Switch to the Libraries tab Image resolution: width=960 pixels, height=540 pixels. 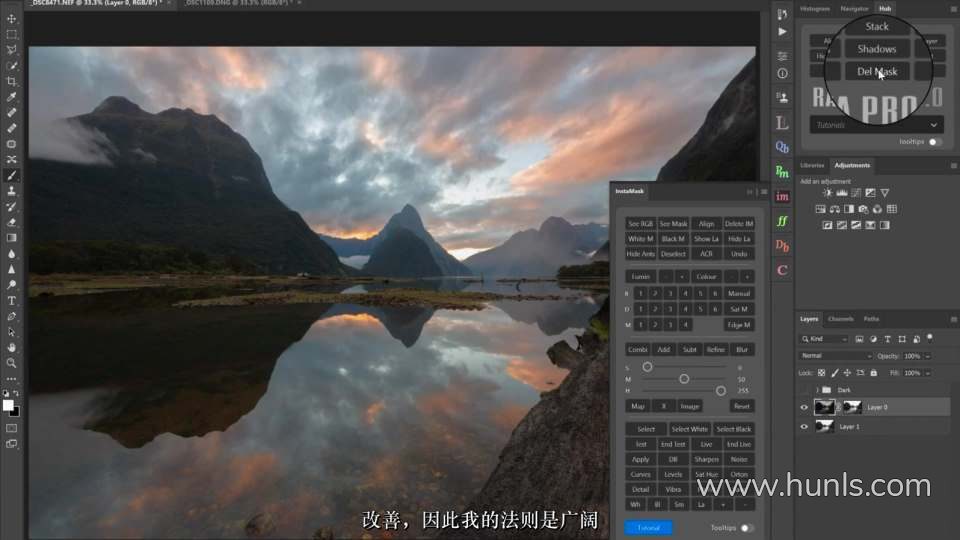(x=812, y=165)
